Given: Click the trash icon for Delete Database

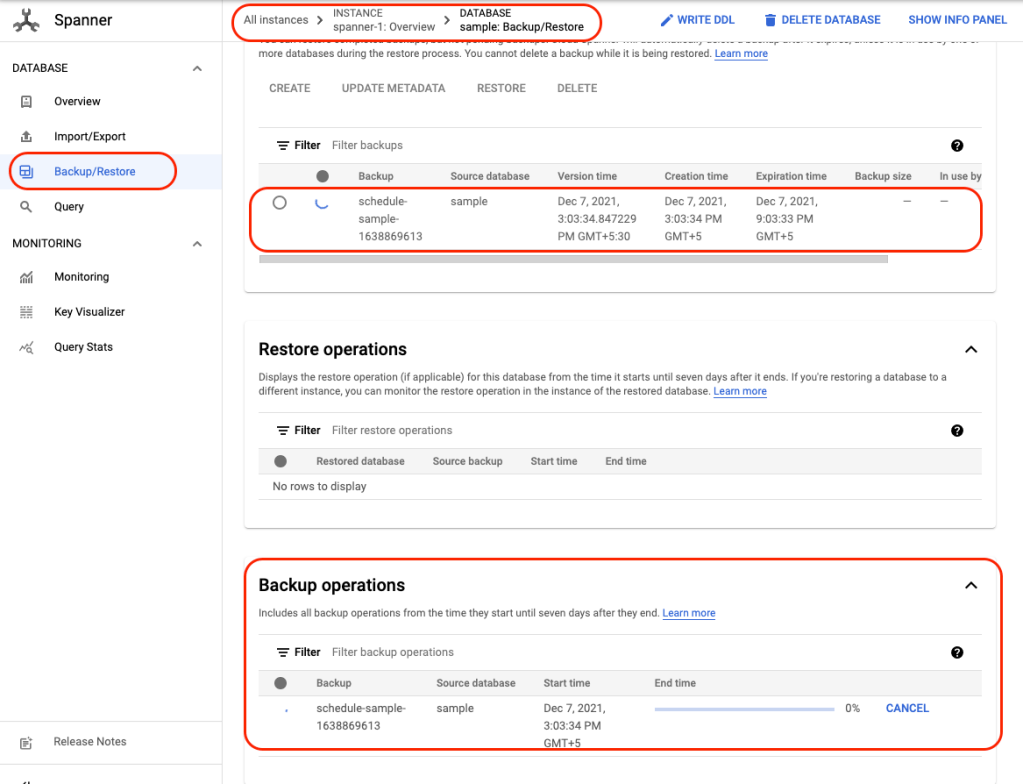Looking at the screenshot, I should tap(770, 20).
